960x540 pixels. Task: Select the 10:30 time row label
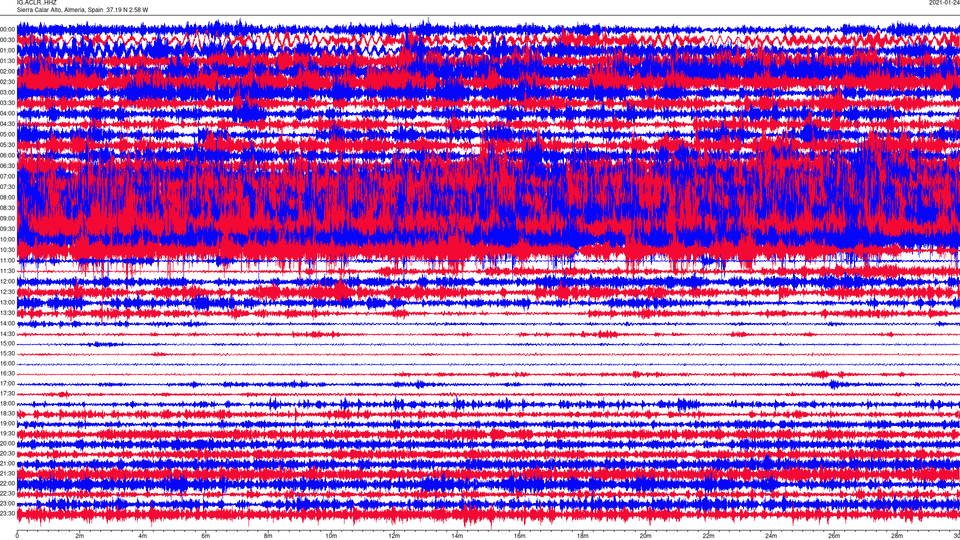point(8,250)
